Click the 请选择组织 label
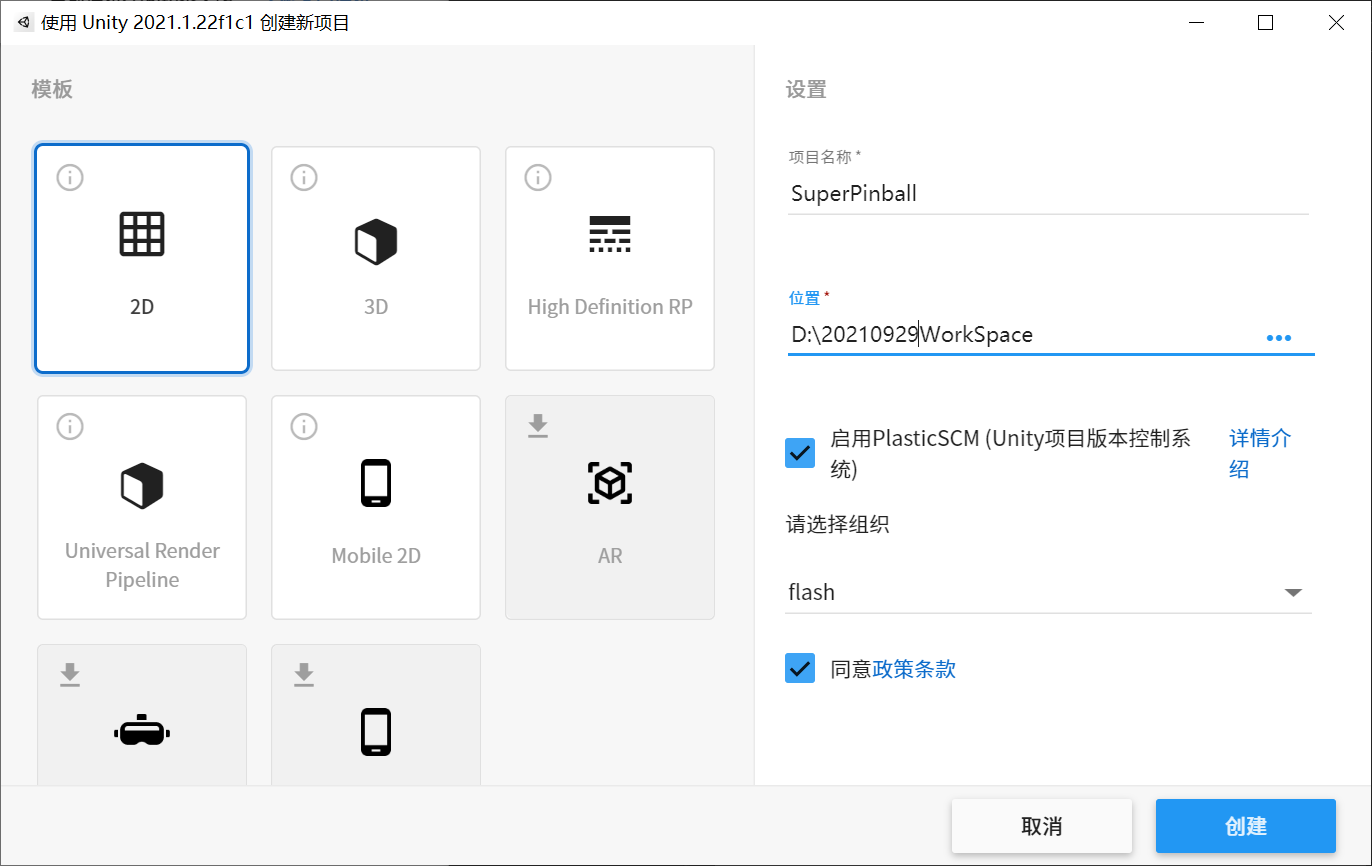Screen dimensions: 1372x866 click(x=838, y=524)
